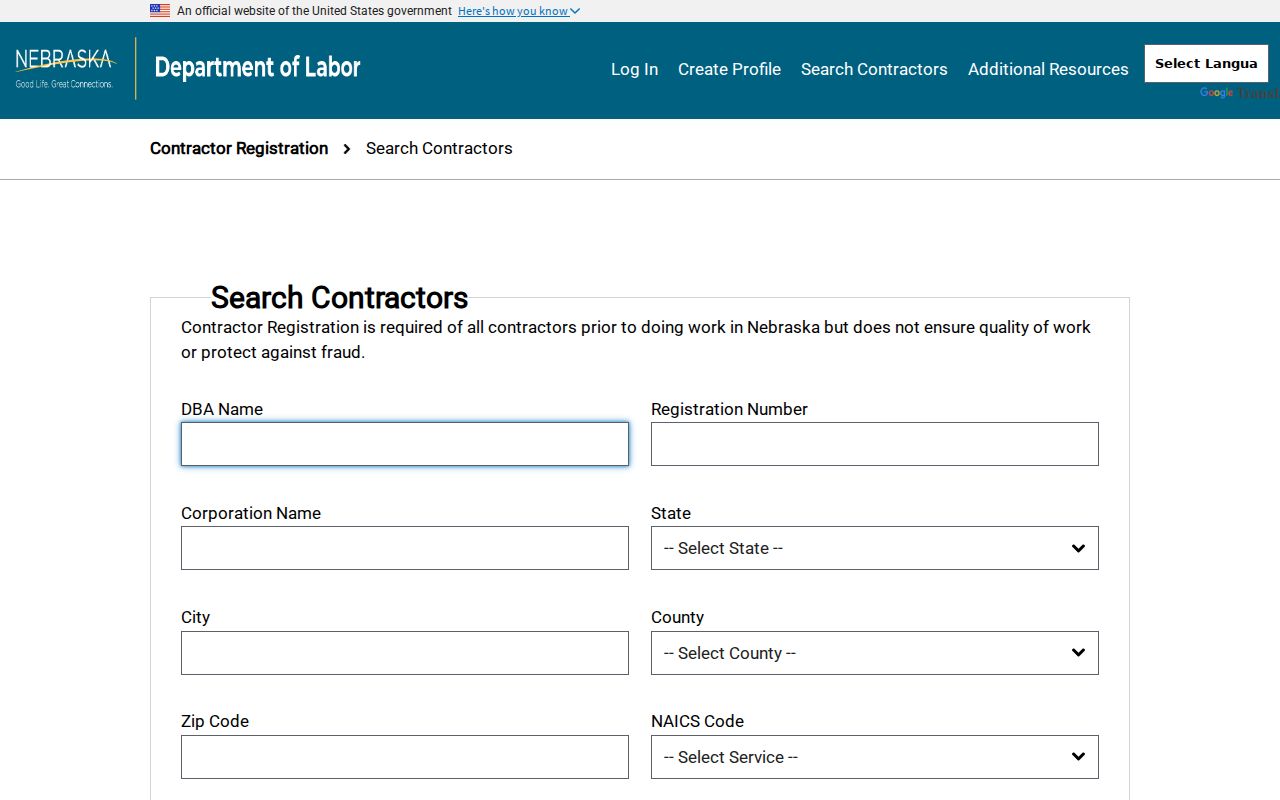
Task: Click the Contractor Registration requirement notice text
Action: (x=636, y=340)
